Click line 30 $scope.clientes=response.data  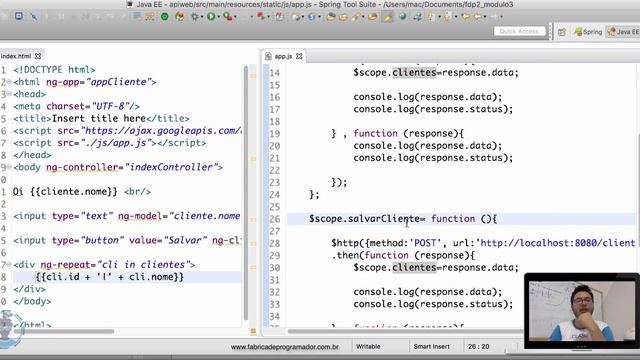coord(436,267)
